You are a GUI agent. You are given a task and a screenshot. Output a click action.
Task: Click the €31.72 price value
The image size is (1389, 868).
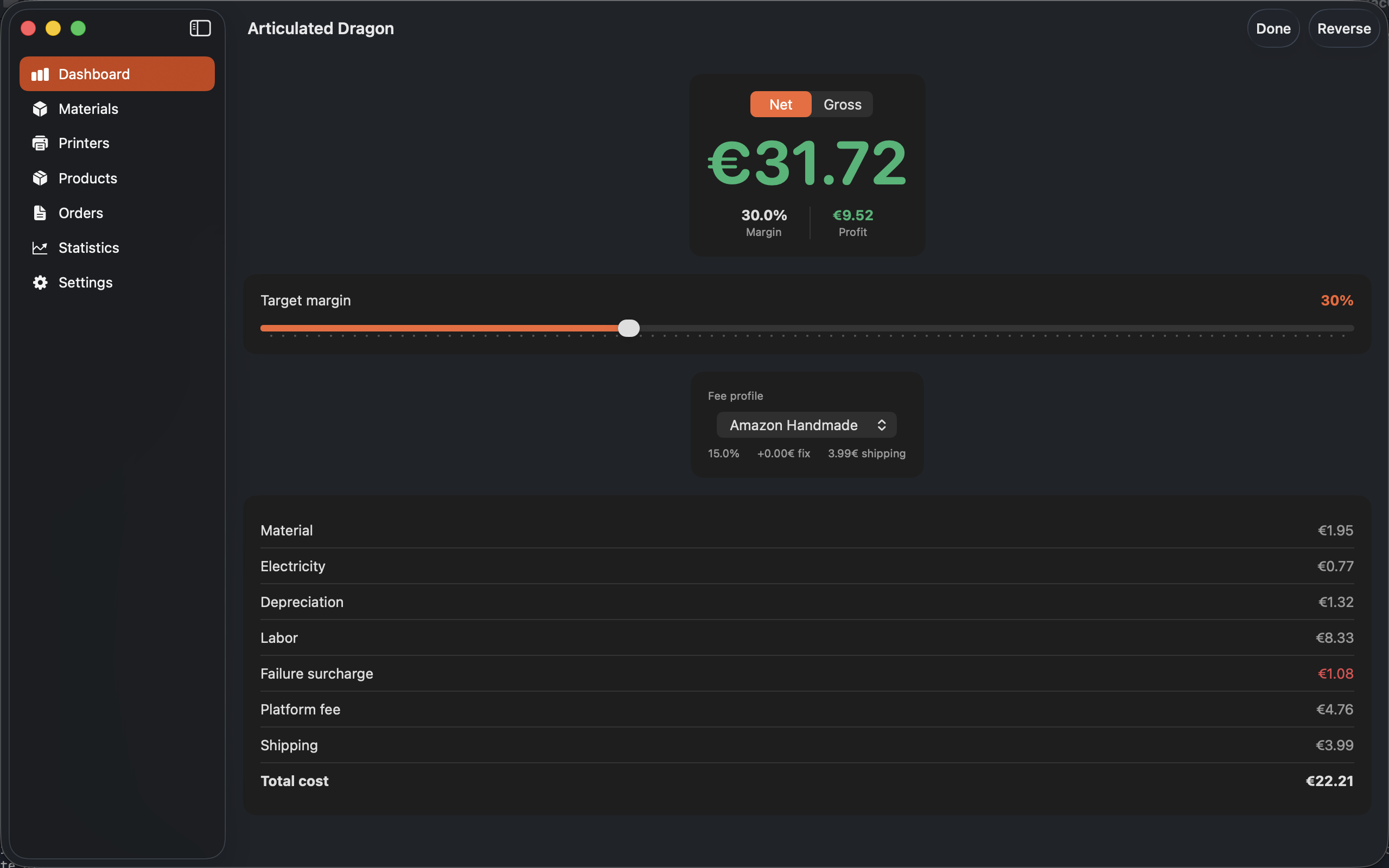(807, 163)
